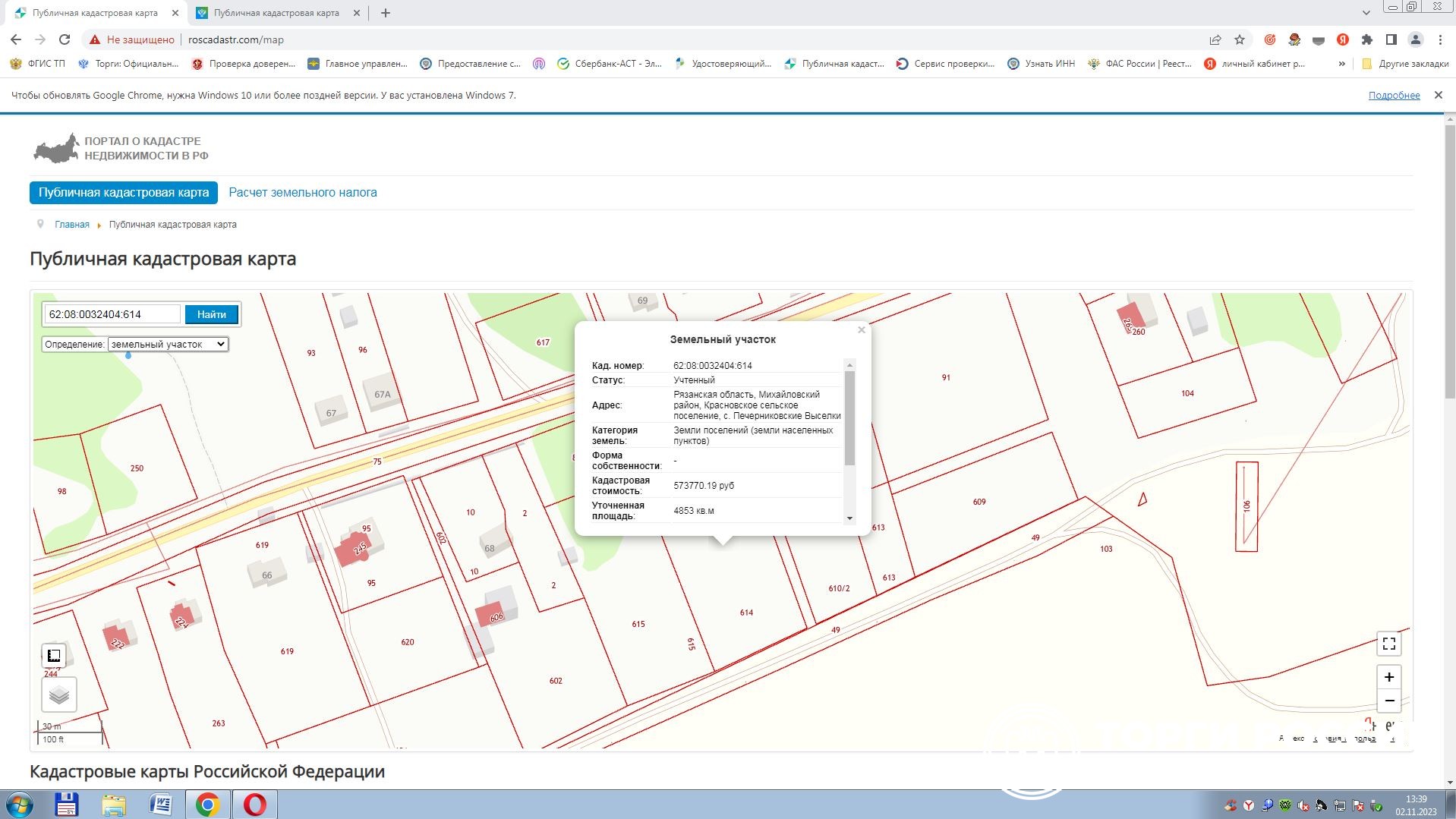Image resolution: width=1456 pixels, height=819 pixels.
Task: Open the Сервис проверки bookmark
Action: 945,64
